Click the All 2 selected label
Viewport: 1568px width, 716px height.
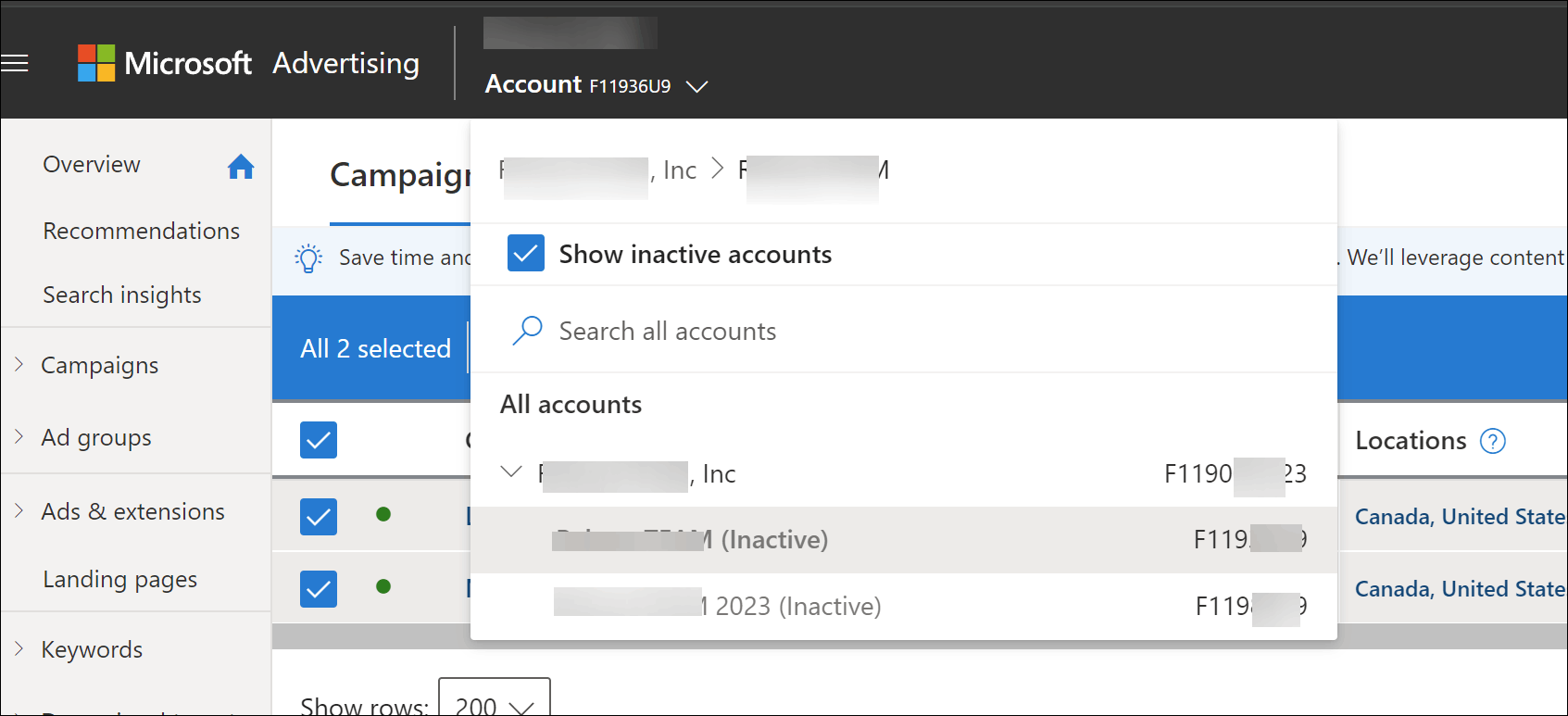point(375,349)
